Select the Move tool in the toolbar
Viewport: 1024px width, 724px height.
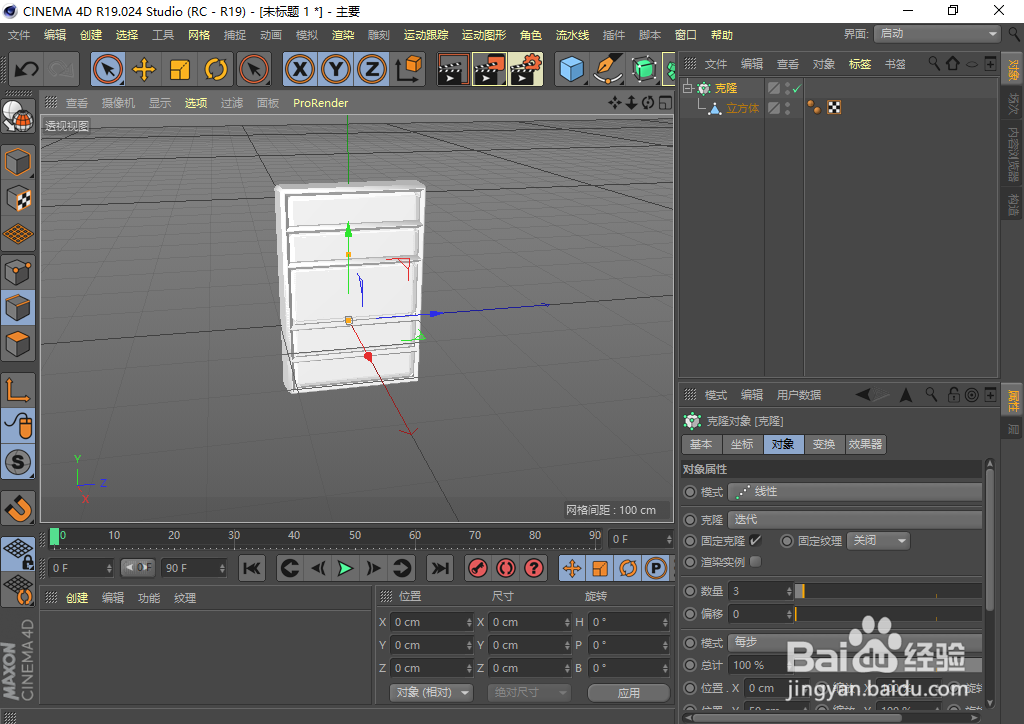[x=144, y=70]
